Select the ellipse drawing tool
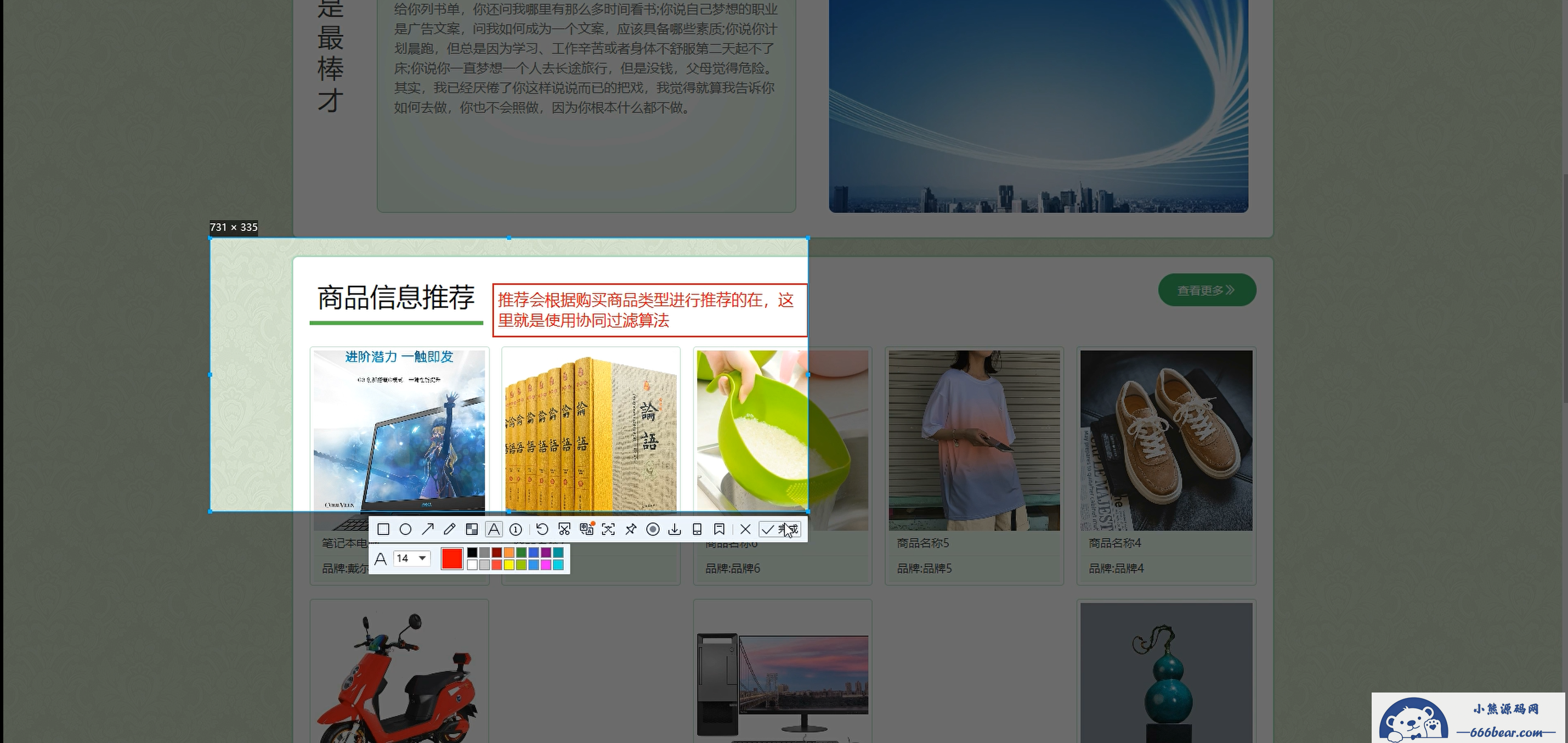This screenshot has width=1568, height=743. coord(405,529)
